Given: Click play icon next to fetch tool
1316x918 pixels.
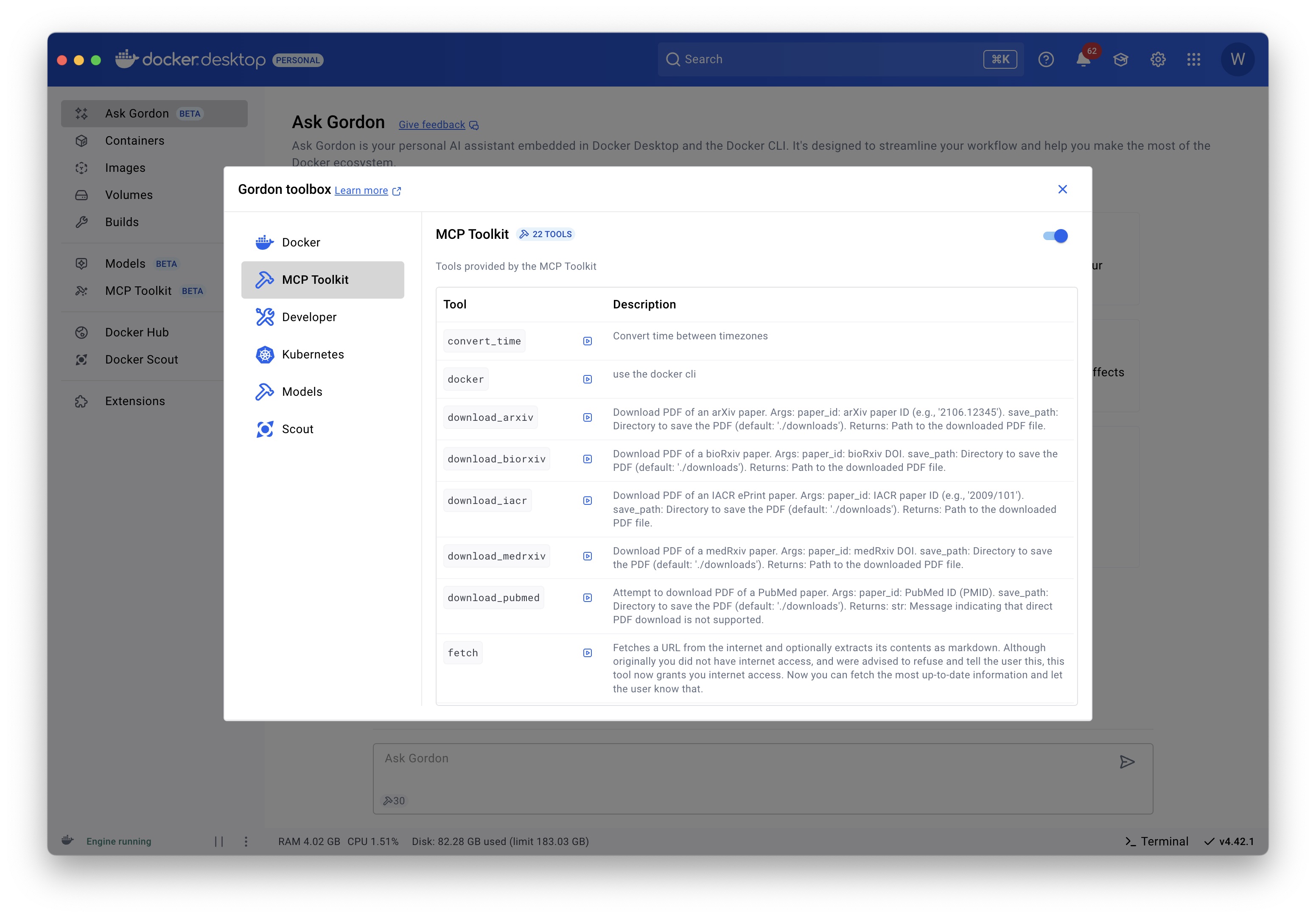Looking at the screenshot, I should pyautogui.click(x=588, y=653).
